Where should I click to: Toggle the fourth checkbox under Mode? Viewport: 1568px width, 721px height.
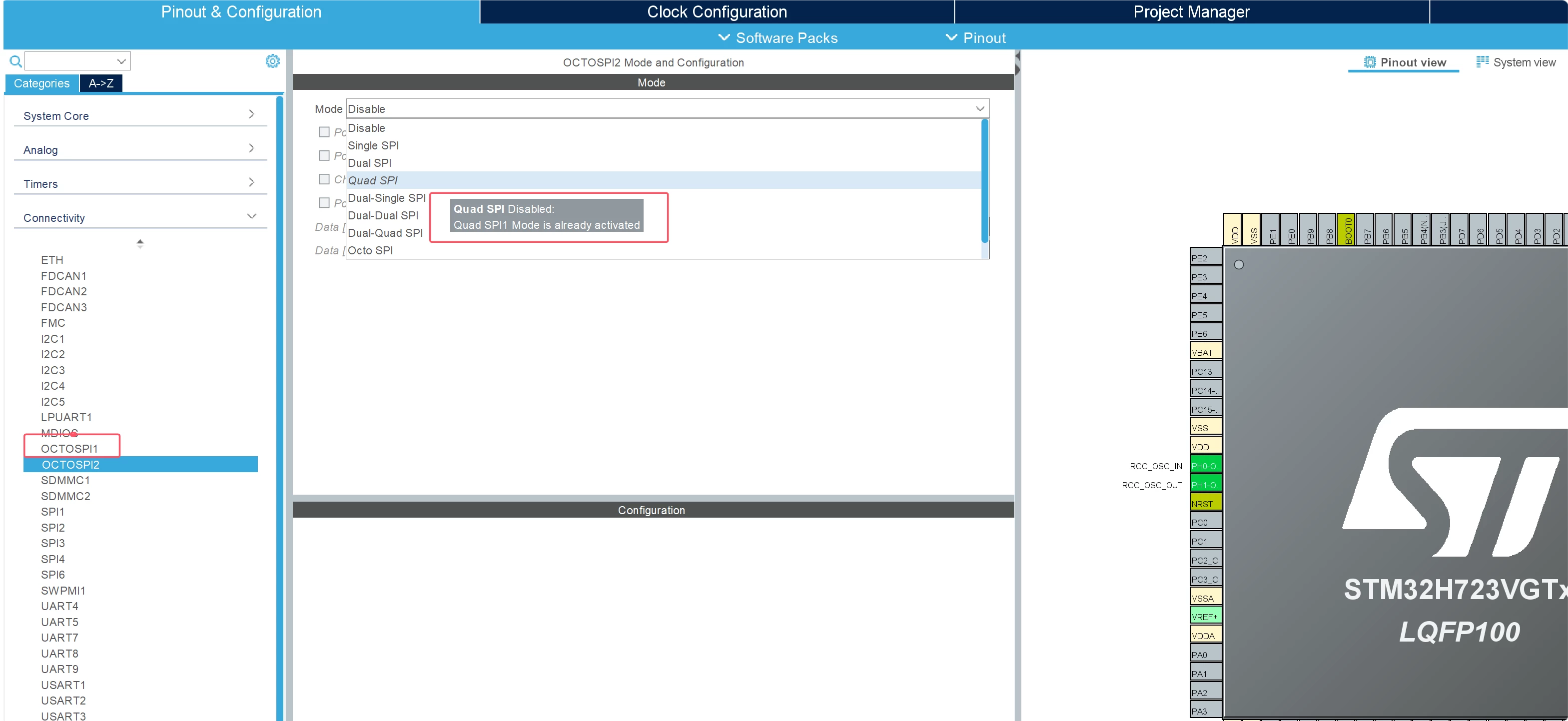click(x=324, y=203)
